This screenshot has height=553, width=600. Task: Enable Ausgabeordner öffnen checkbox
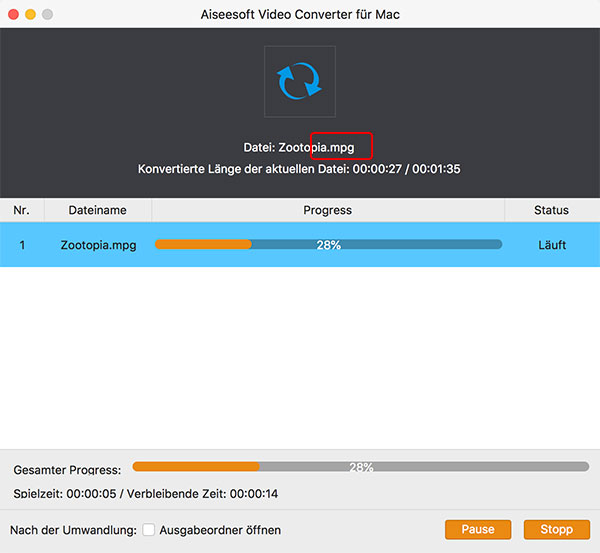click(x=148, y=530)
